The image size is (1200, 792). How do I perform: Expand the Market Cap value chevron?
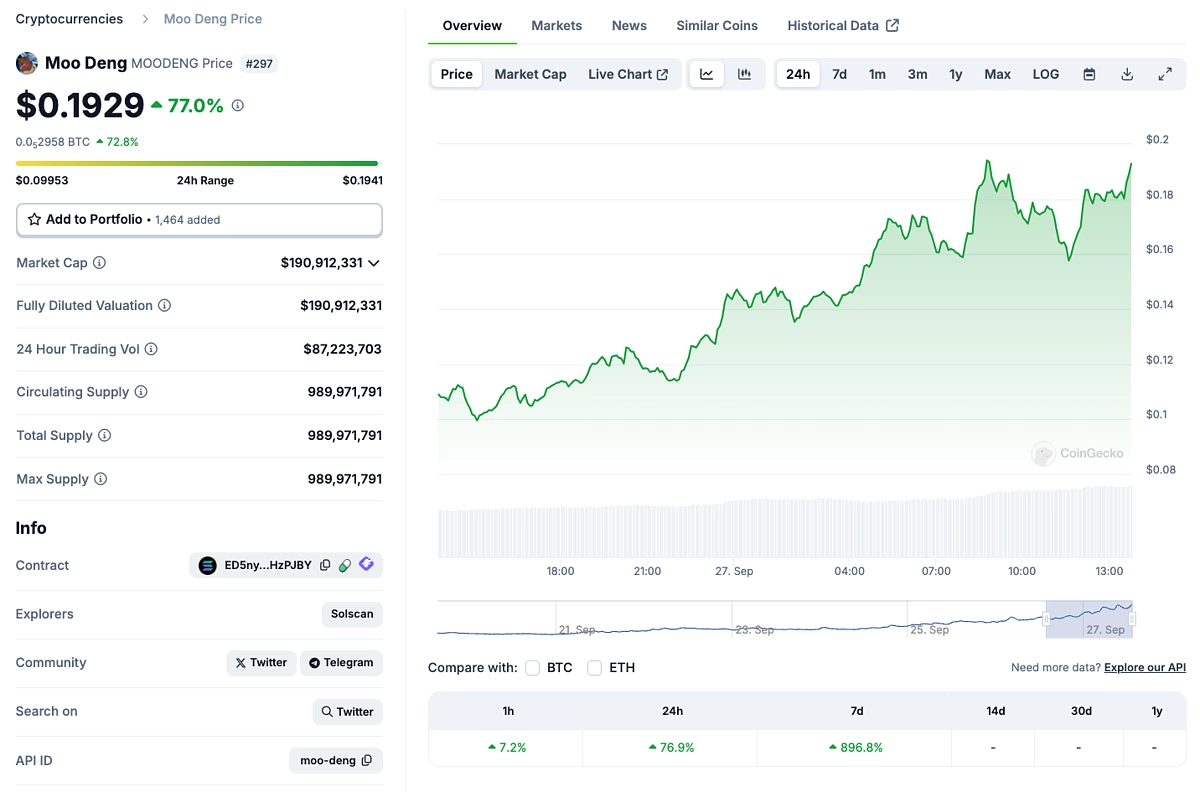click(x=374, y=263)
